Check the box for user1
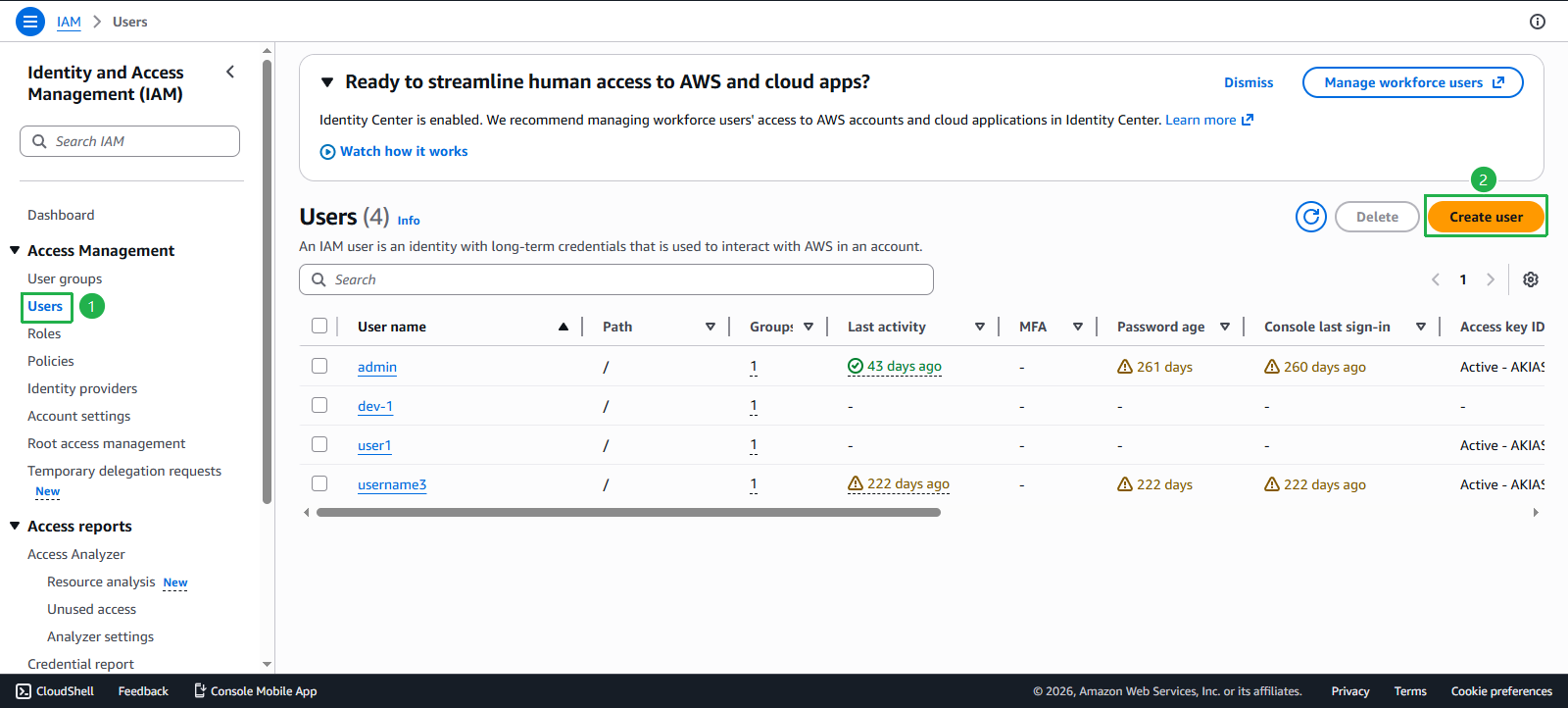Viewport: 1568px width, 708px height. [x=319, y=444]
